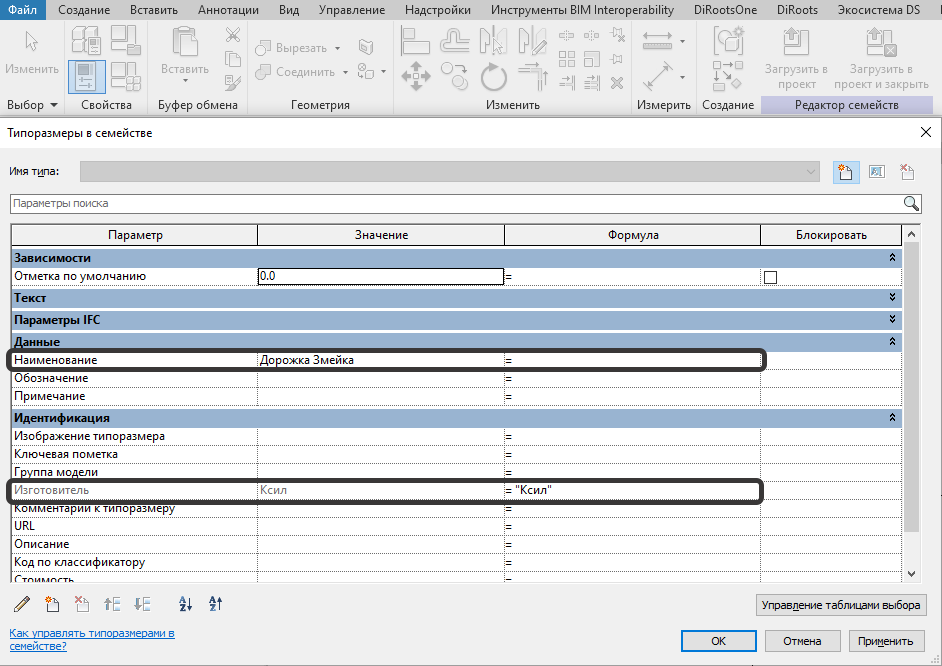Image resolution: width=942 pixels, height=666 pixels.
Task: Click the highlighted Свойства palette icon
Action: 87,76
